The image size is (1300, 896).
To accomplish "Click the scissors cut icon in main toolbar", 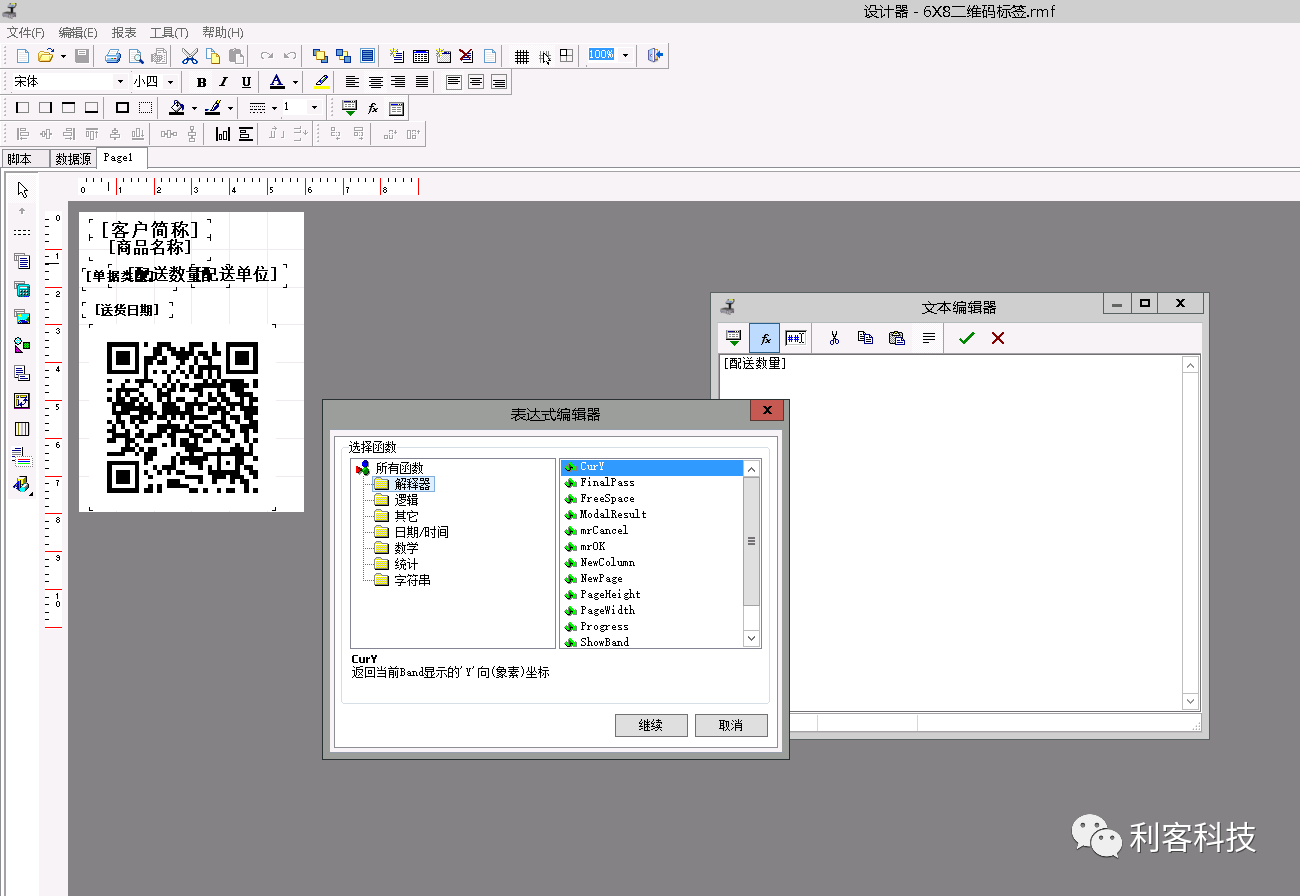I will (x=189, y=56).
